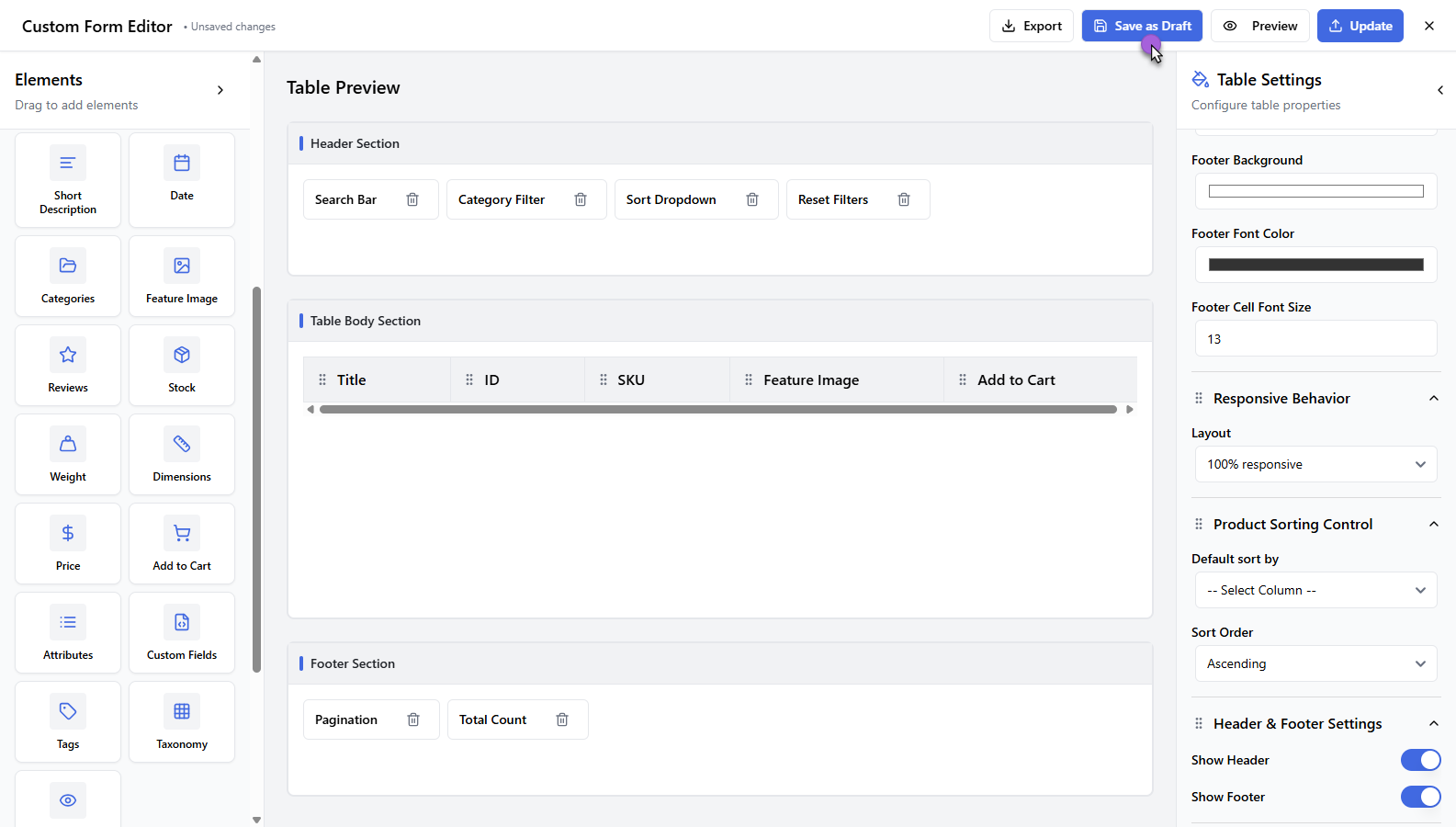This screenshot has height=827, width=1456.
Task: Open the form Preview
Action: 1260,26
